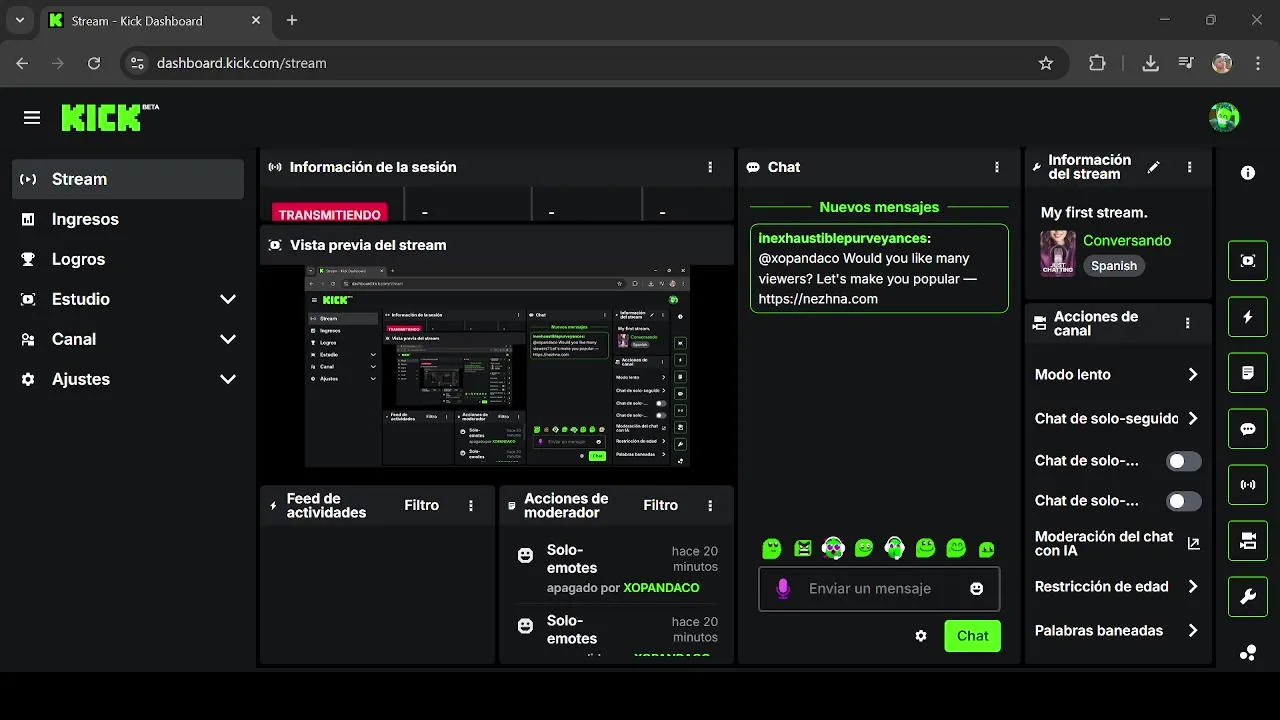Open options menu for Información del stream
Screen dimensions: 1280x720
1189,167
